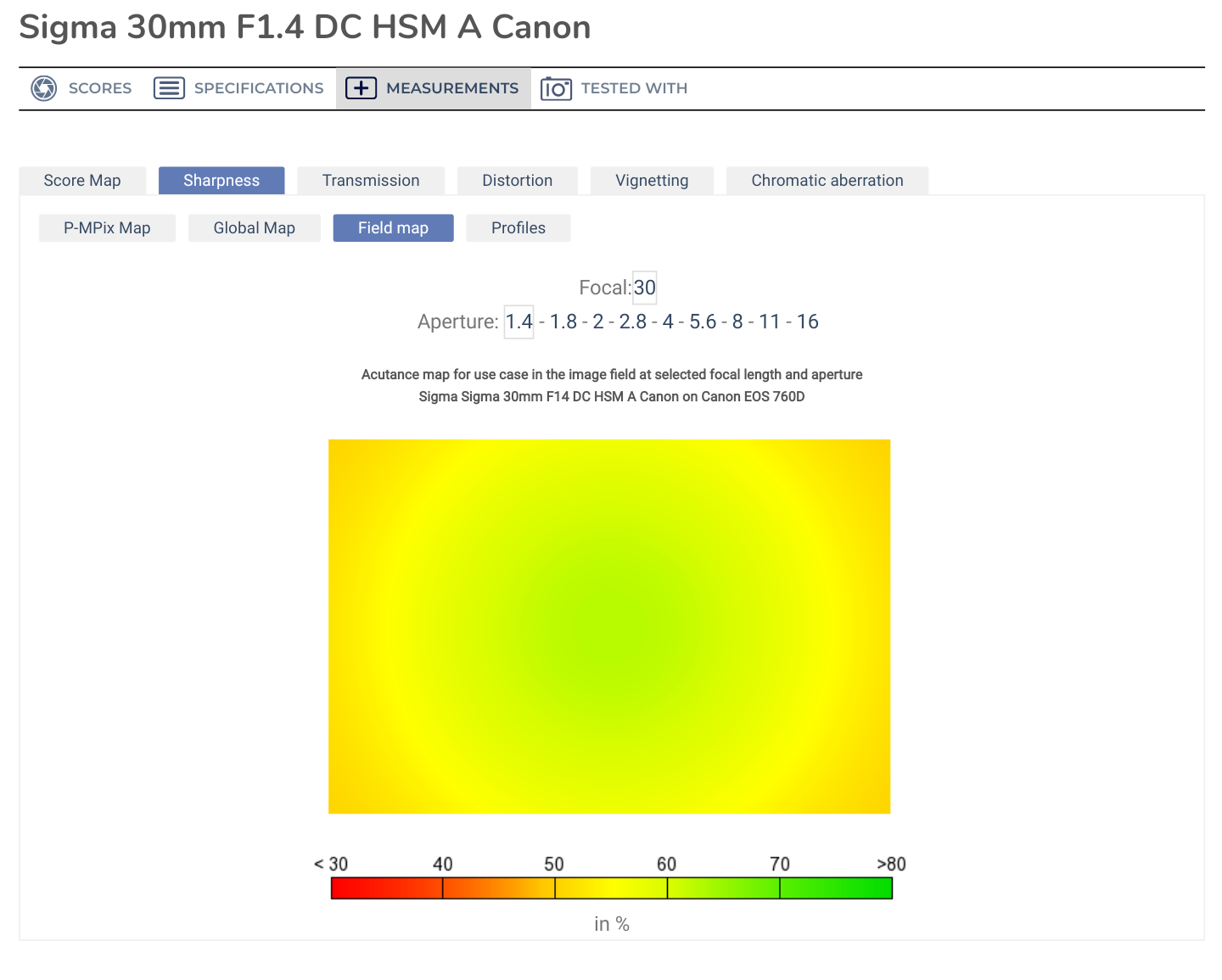Screen dimensions: 1222x980
Task: Click the 'Canon EOS 760D' caption line
Action: click(612, 396)
